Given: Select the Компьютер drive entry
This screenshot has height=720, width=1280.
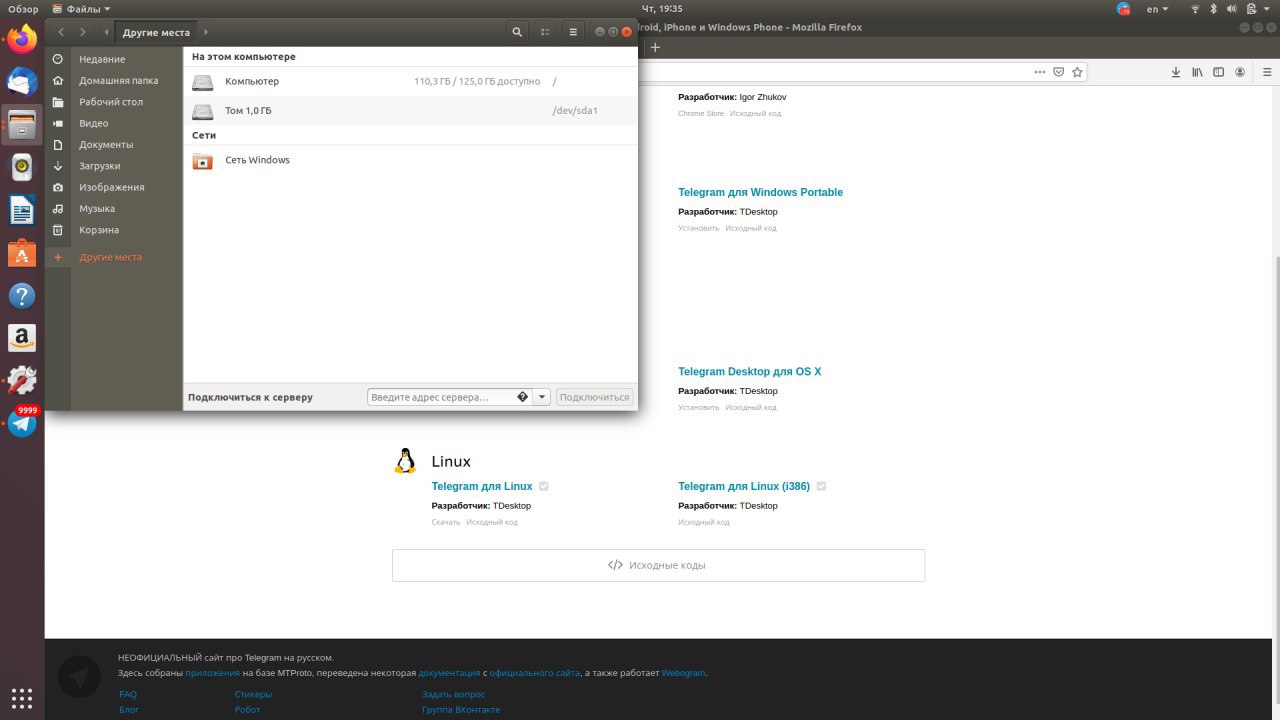Looking at the screenshot, I should pos(410,81).
